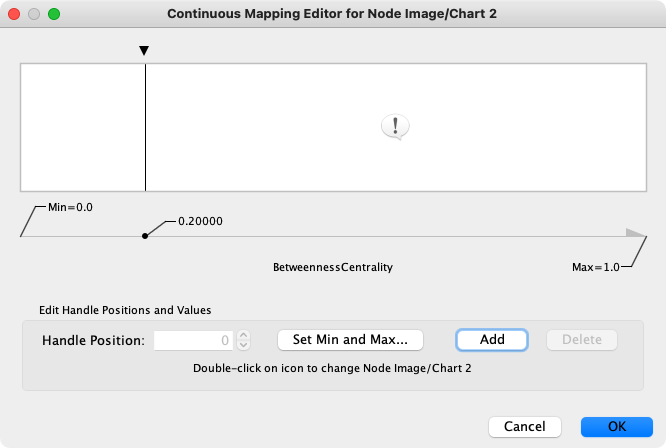Click the gray arrowhead at the axis end
666x448 pixels.
[635, 233]
